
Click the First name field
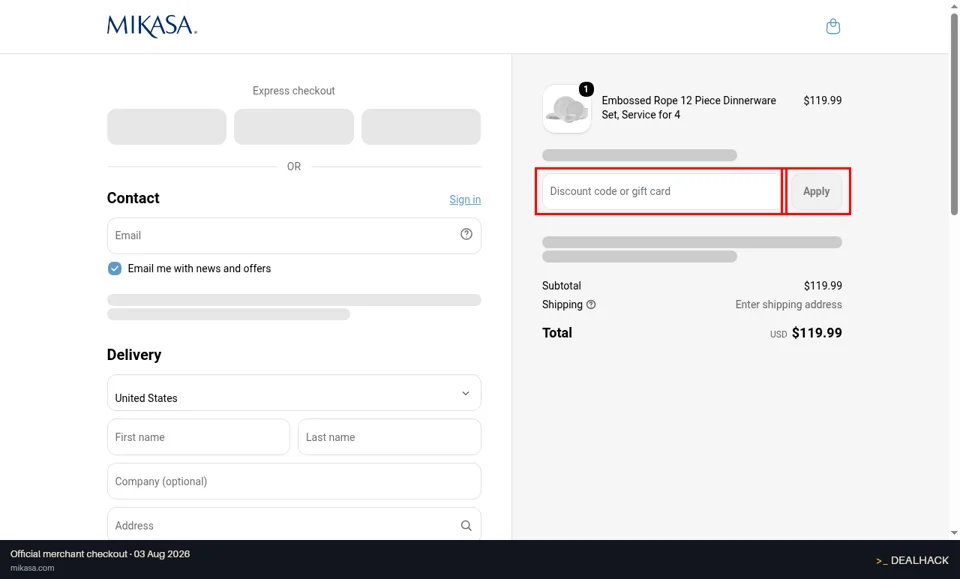(198, 437)
